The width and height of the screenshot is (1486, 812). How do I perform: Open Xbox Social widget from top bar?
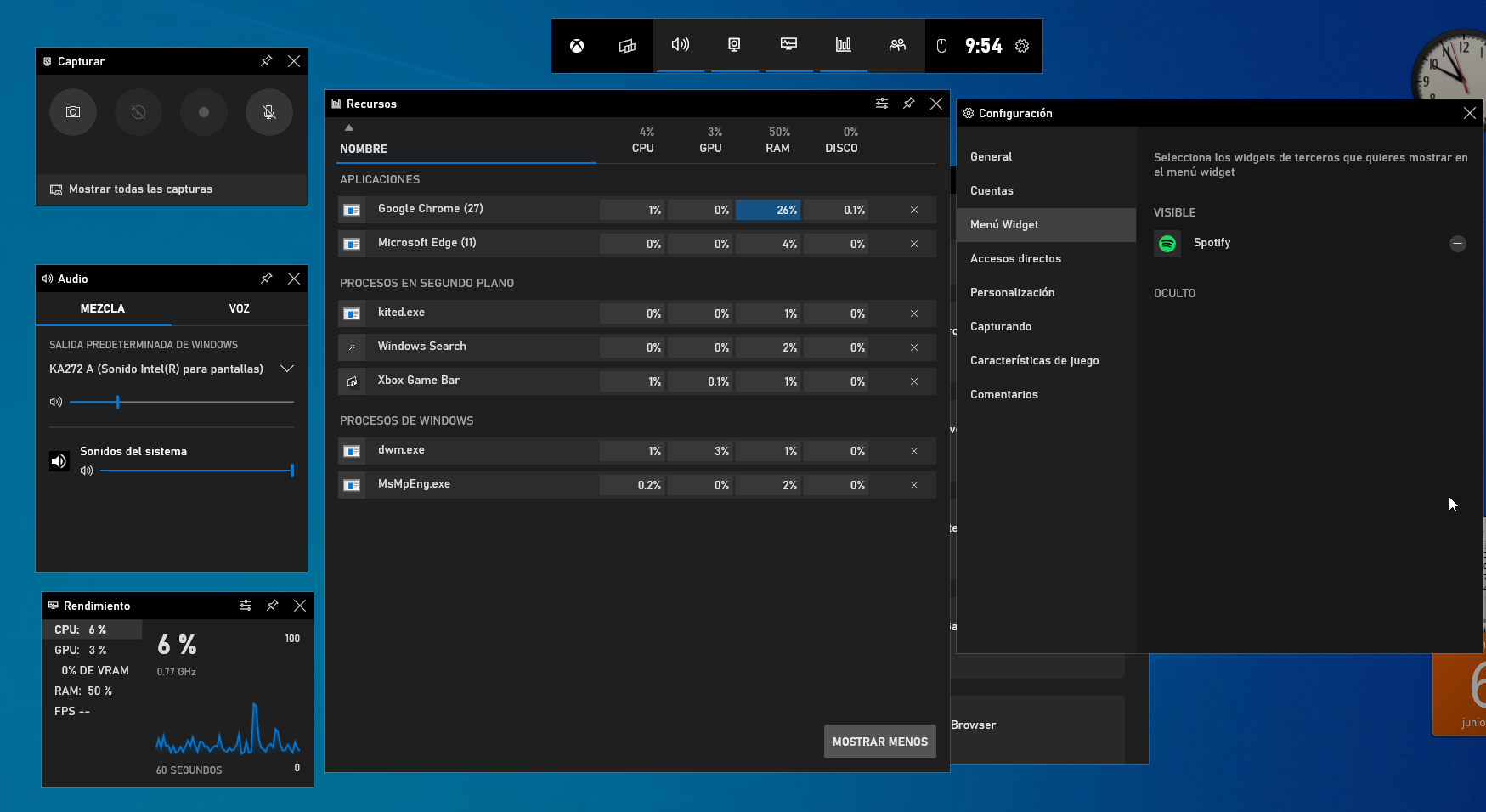[x=897, y=45]
